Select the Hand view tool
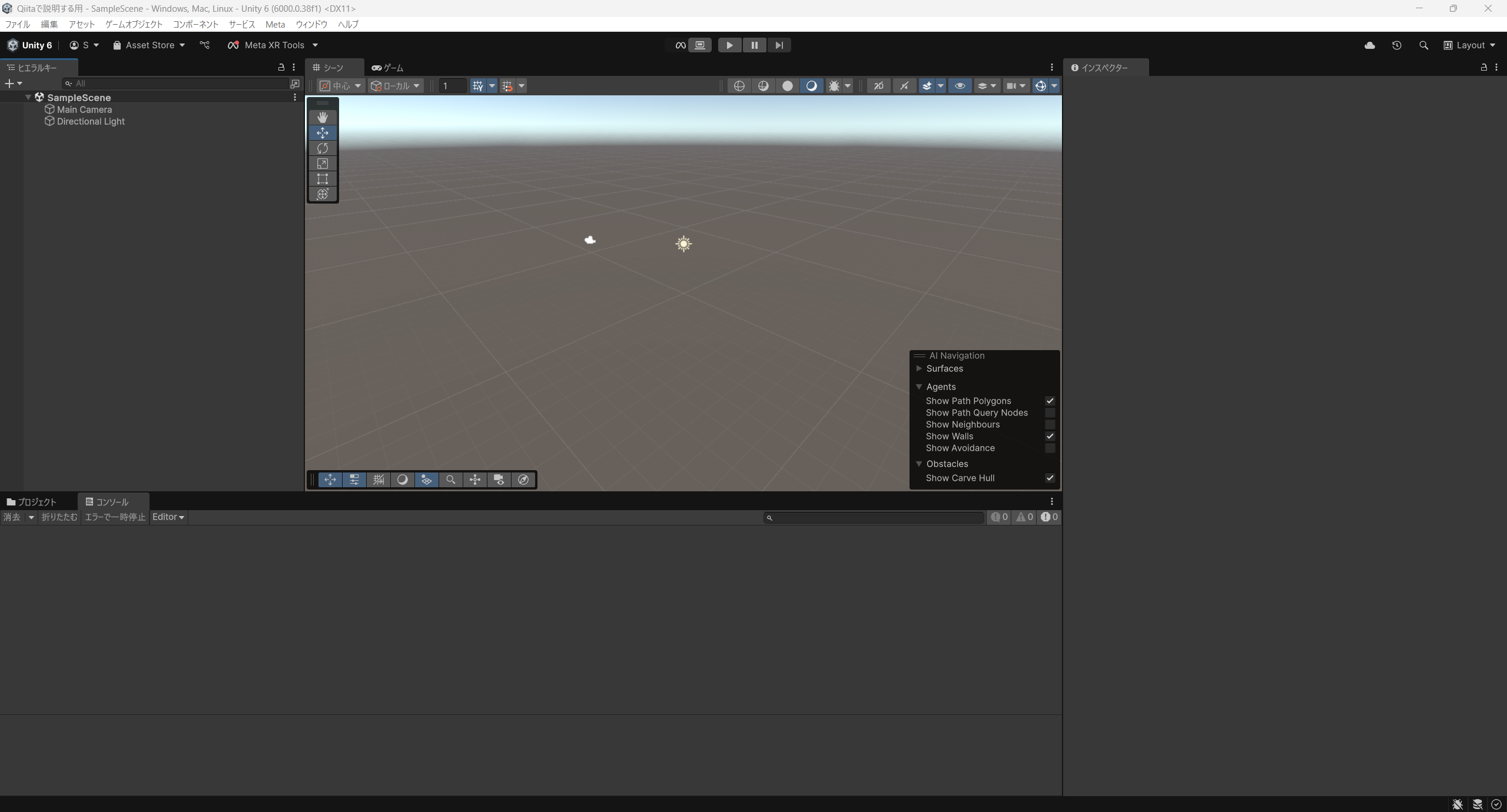The image size is (1507, 812). [x=322, y=117]
